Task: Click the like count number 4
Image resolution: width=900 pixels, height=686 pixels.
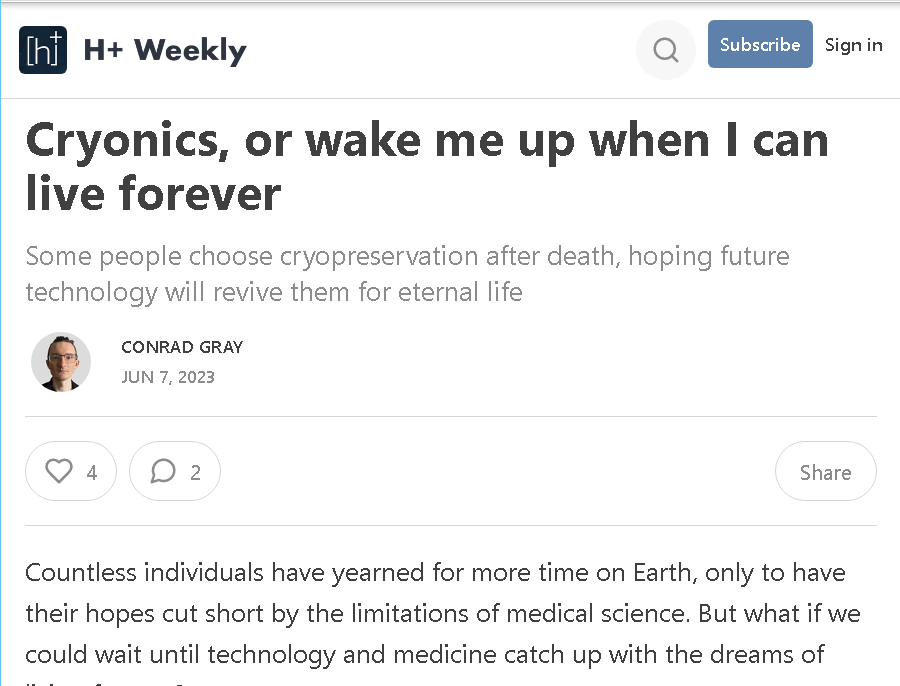Action: (x=92, y=472)
